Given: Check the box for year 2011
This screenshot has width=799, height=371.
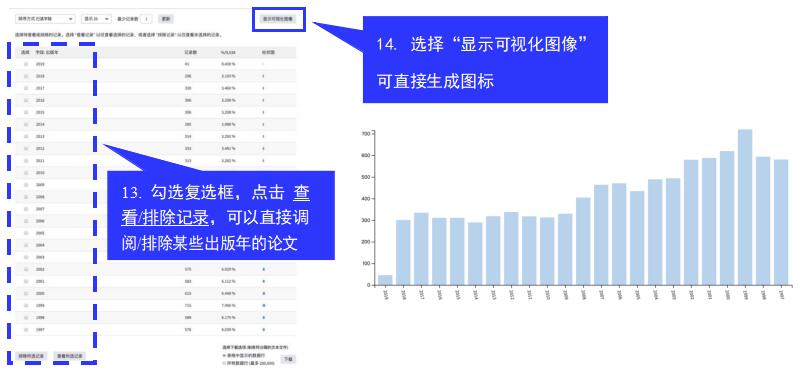Looking at the screenshot, I should point(26,161).
